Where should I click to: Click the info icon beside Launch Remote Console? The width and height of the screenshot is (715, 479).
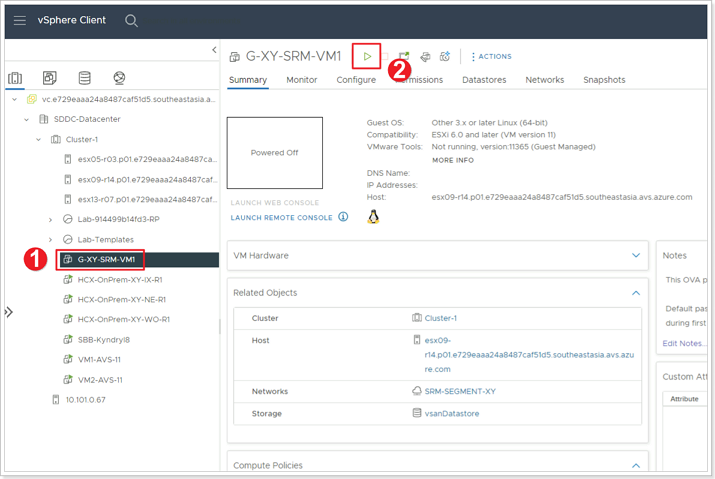343,217
